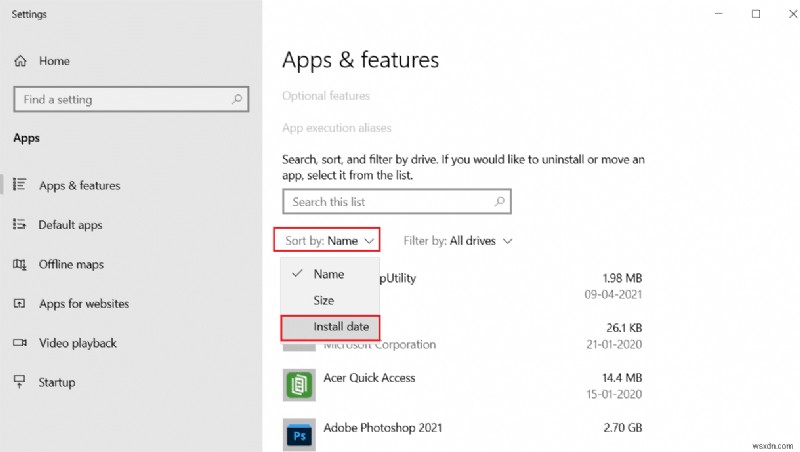Select the Adobe Photoshop 2021 icon
This screenshot has width=800, height=452.
[298, 435]
